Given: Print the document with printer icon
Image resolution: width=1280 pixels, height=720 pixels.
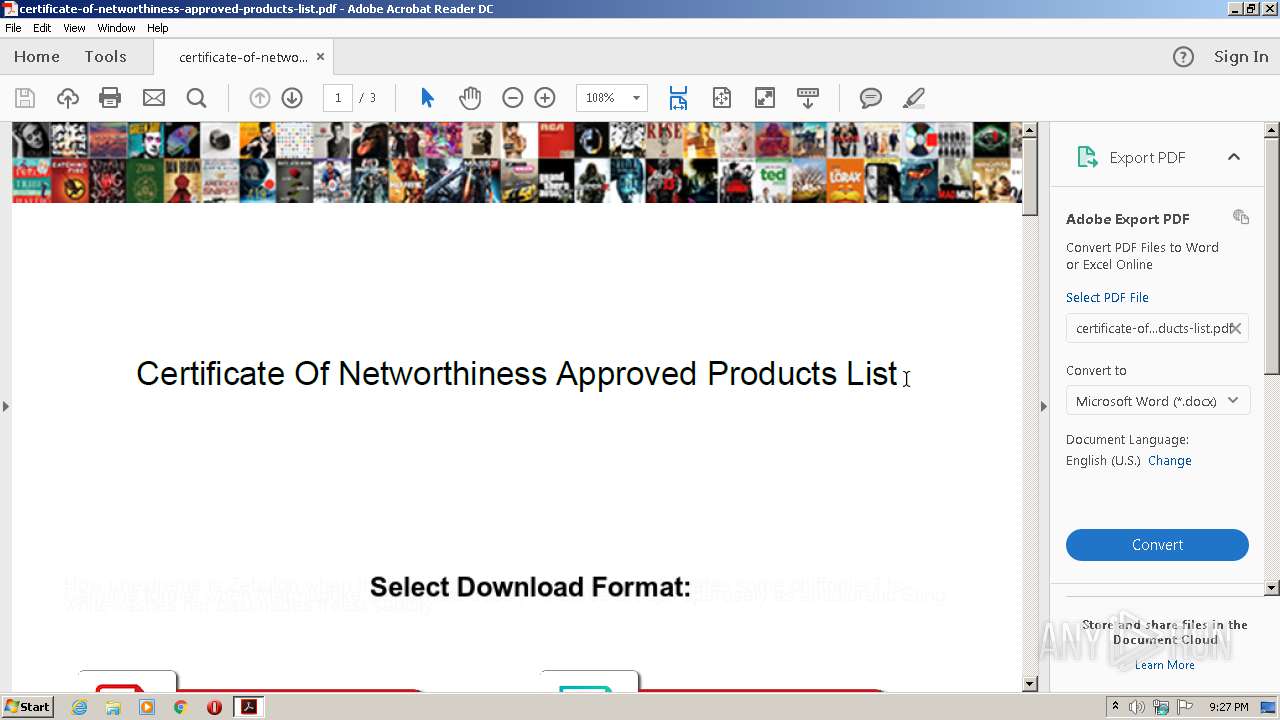Looking at the screenshot, I should click(x=110, y=98).
